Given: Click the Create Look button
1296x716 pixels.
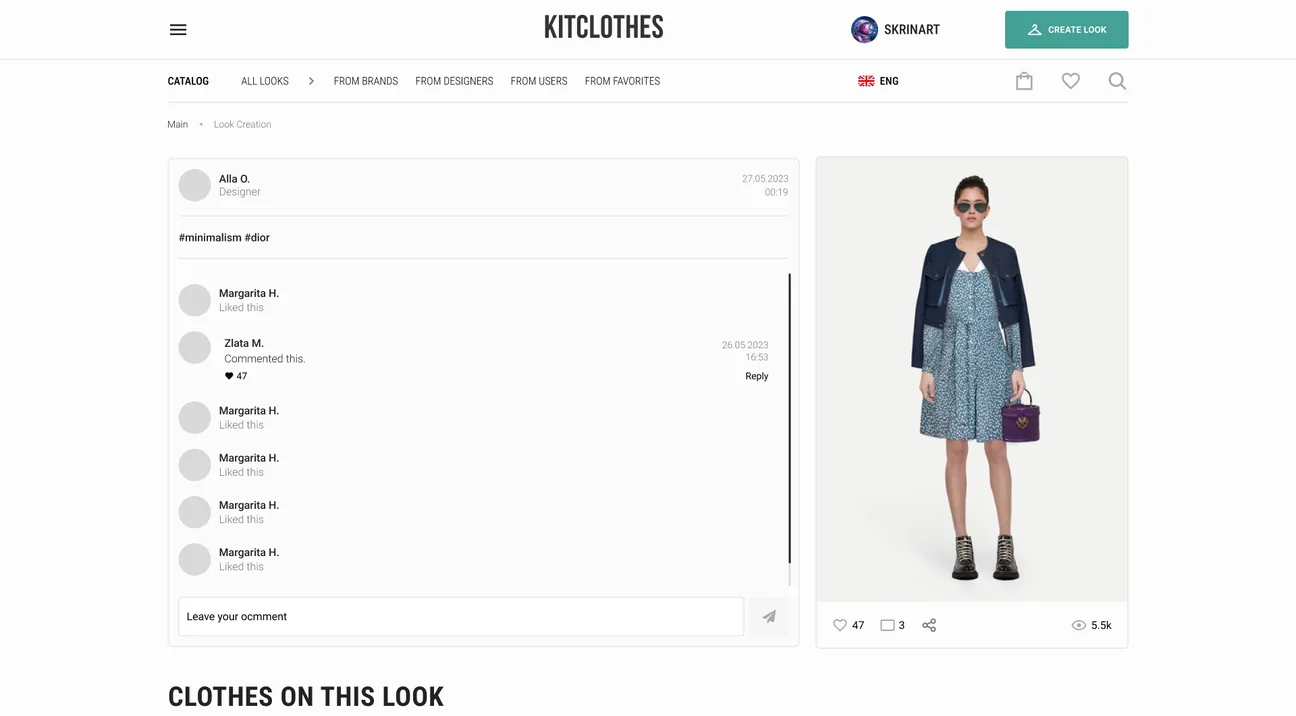Looking at the screenshot, I should pos(1066,30).
